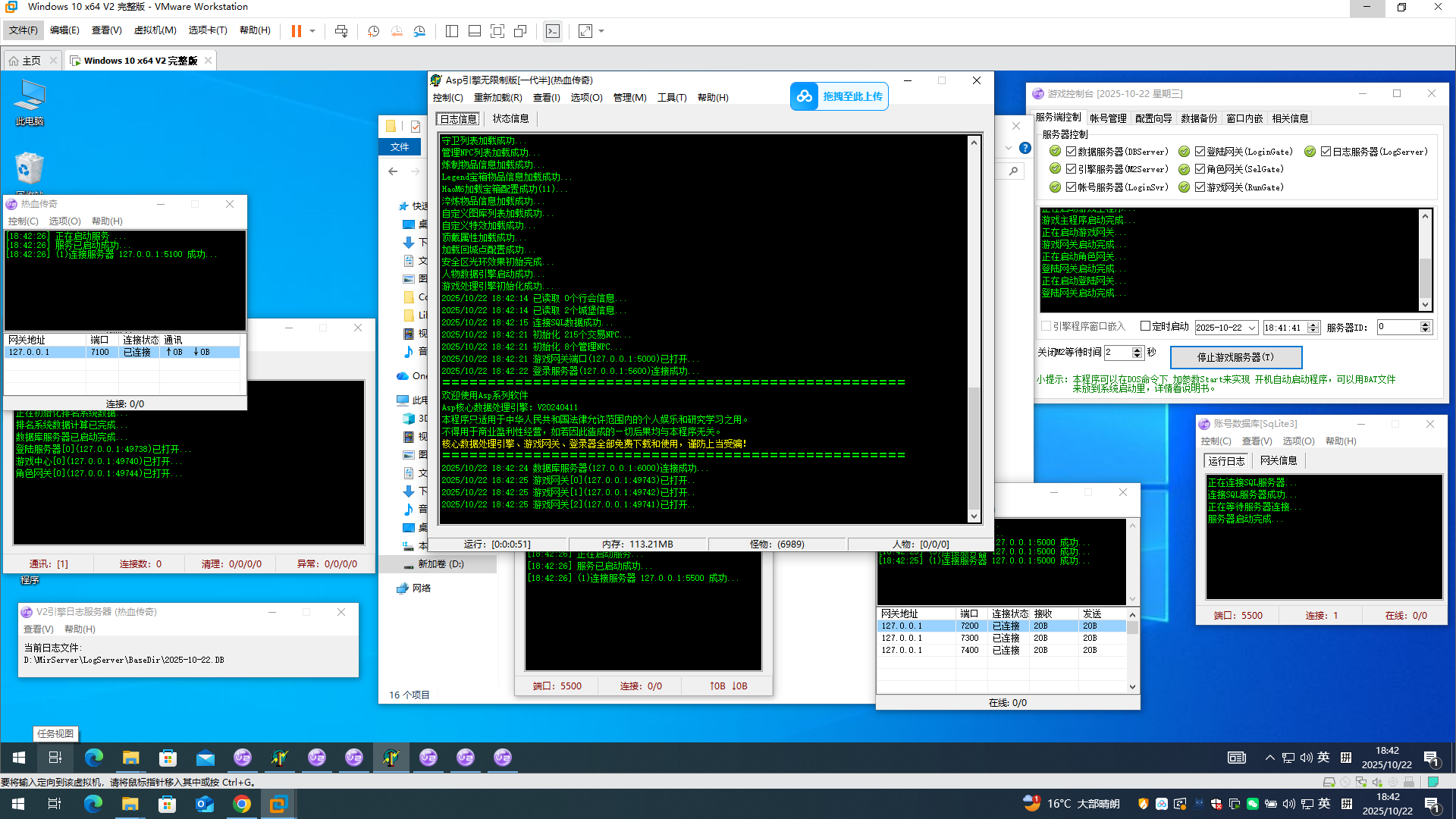Enter full screen mode icon

tap(497, 31)
